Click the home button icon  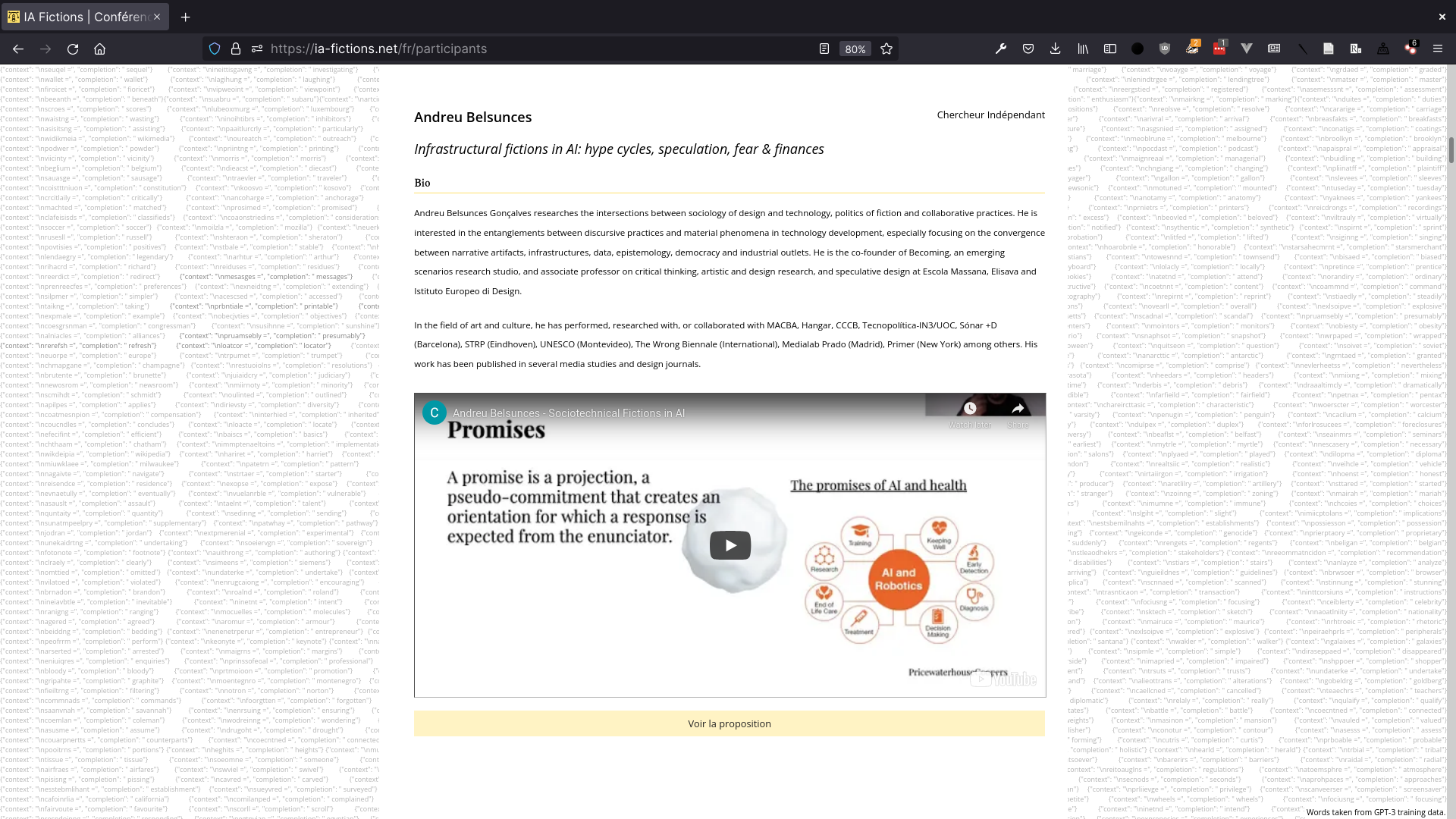99,49
